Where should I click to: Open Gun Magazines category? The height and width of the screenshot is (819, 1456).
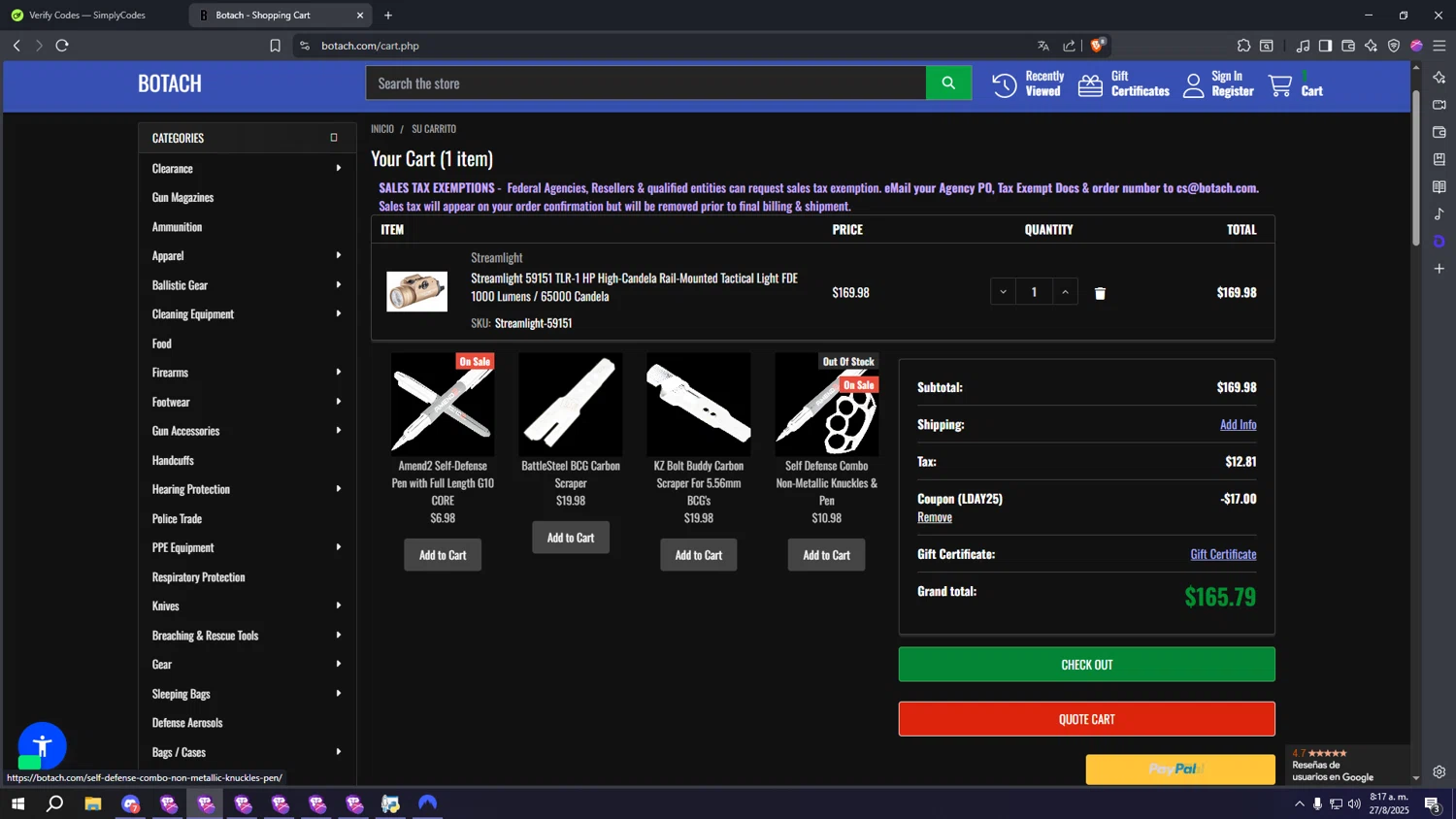(x=182, y=197)
